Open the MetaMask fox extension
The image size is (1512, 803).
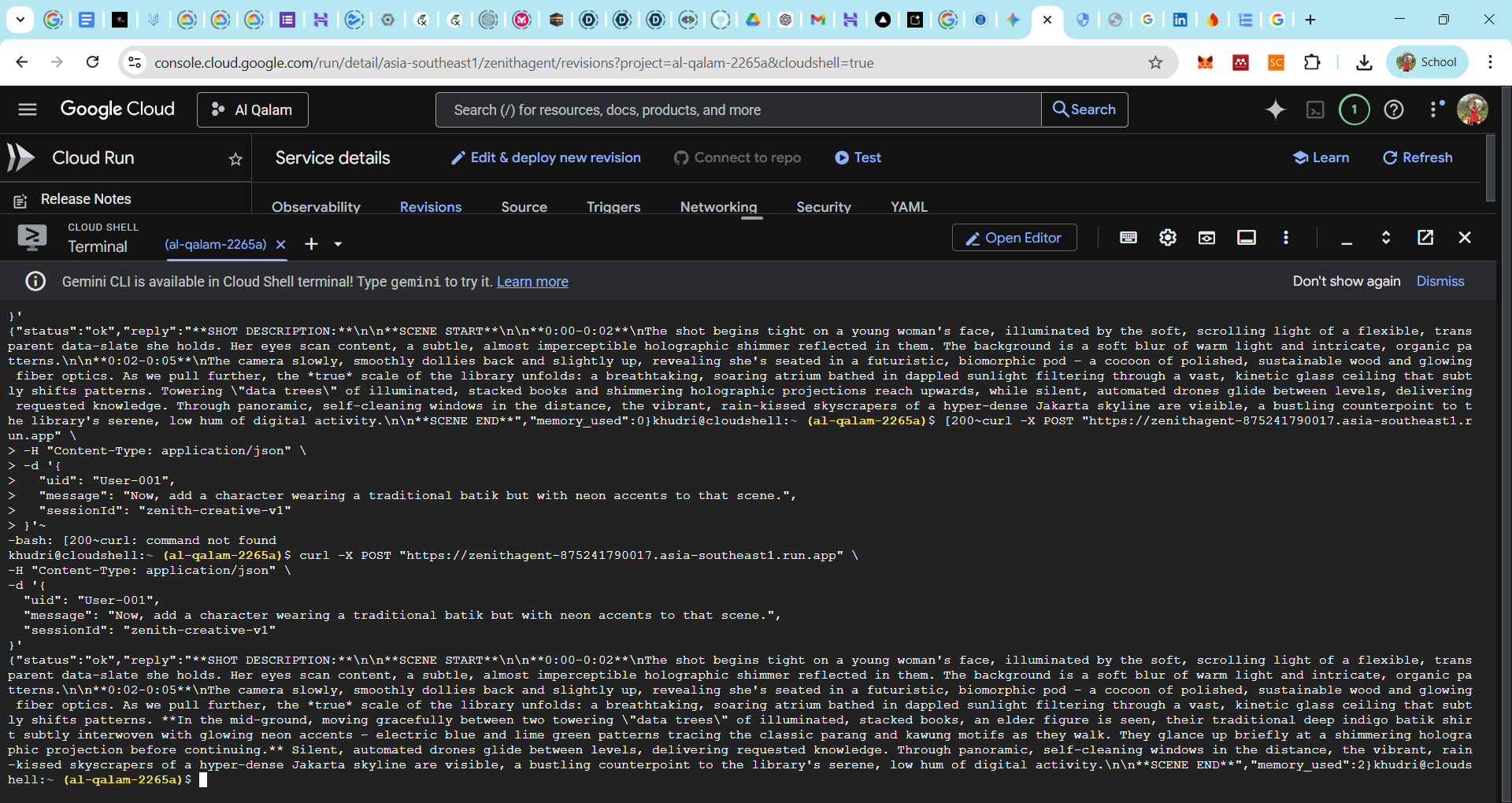(x=1205, y=62)
